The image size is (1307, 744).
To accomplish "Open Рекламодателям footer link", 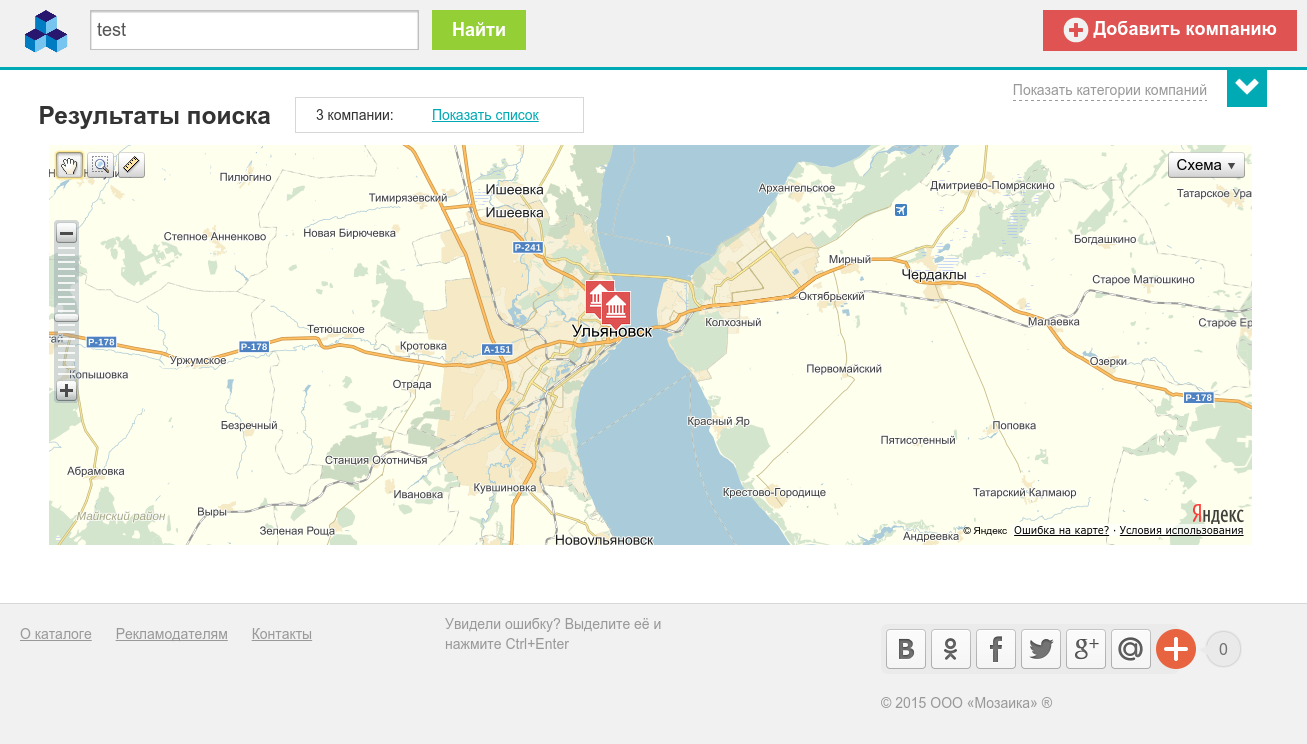I will (172, 634).
